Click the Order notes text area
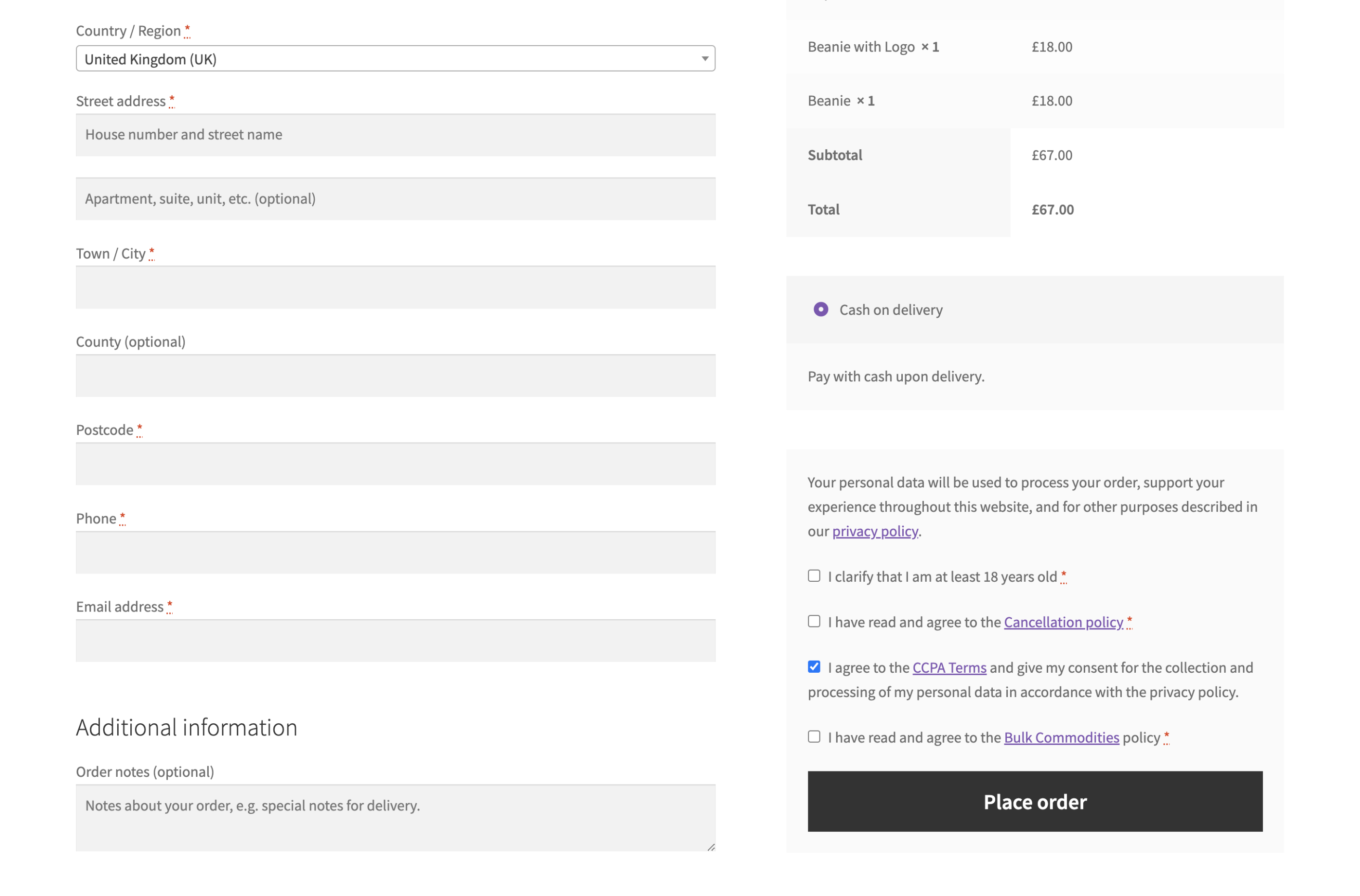 tap(395, 817)
